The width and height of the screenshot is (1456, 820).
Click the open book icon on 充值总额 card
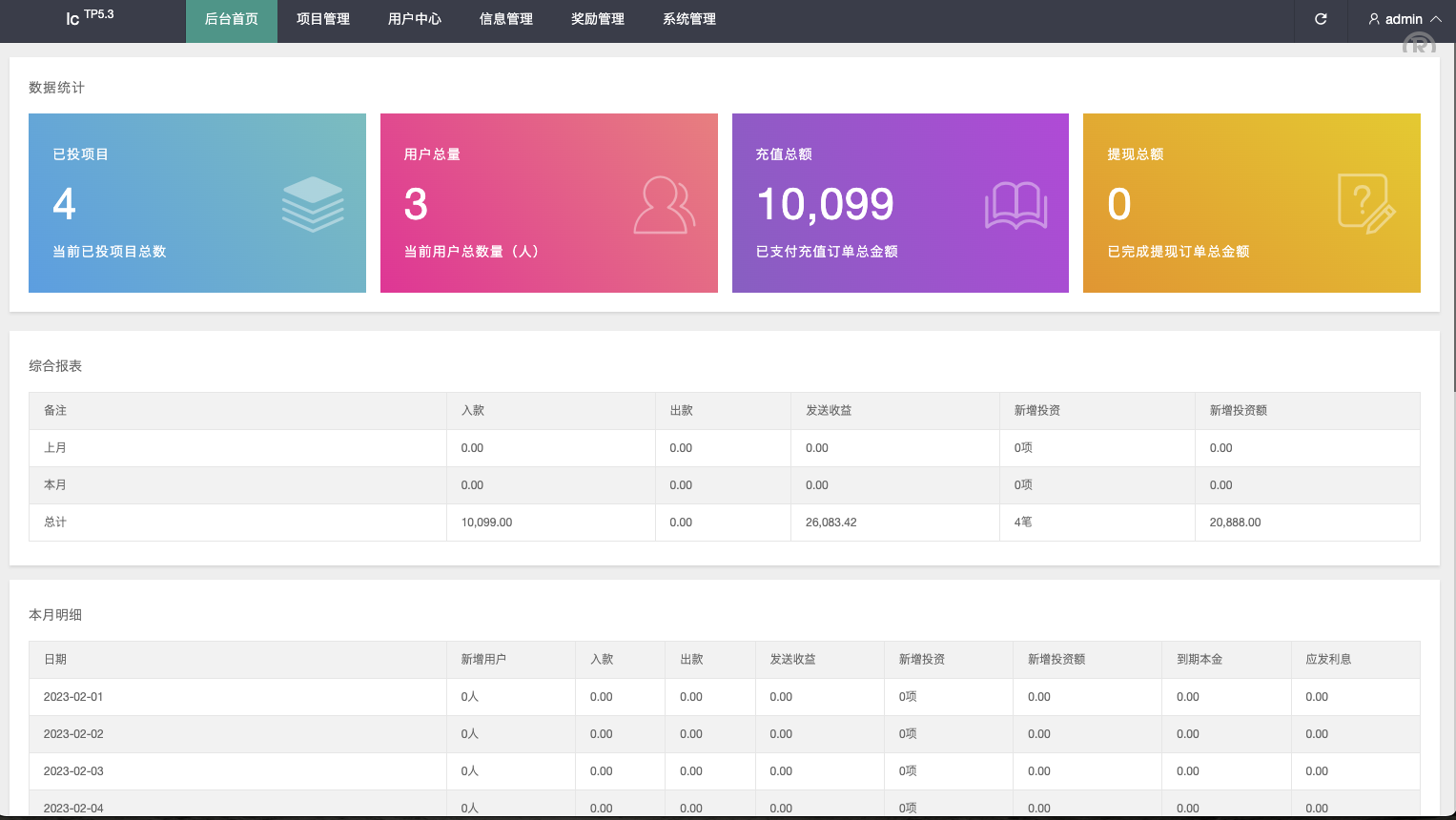coord(1015,204)
